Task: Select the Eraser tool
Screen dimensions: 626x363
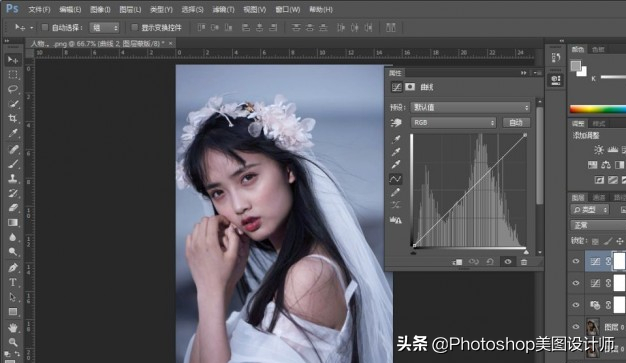Action: 13,208
